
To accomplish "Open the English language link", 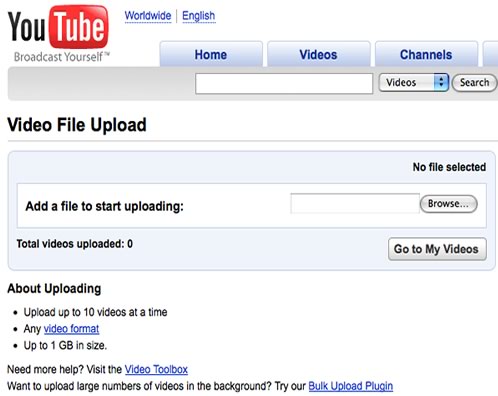I will pos(199,16).
